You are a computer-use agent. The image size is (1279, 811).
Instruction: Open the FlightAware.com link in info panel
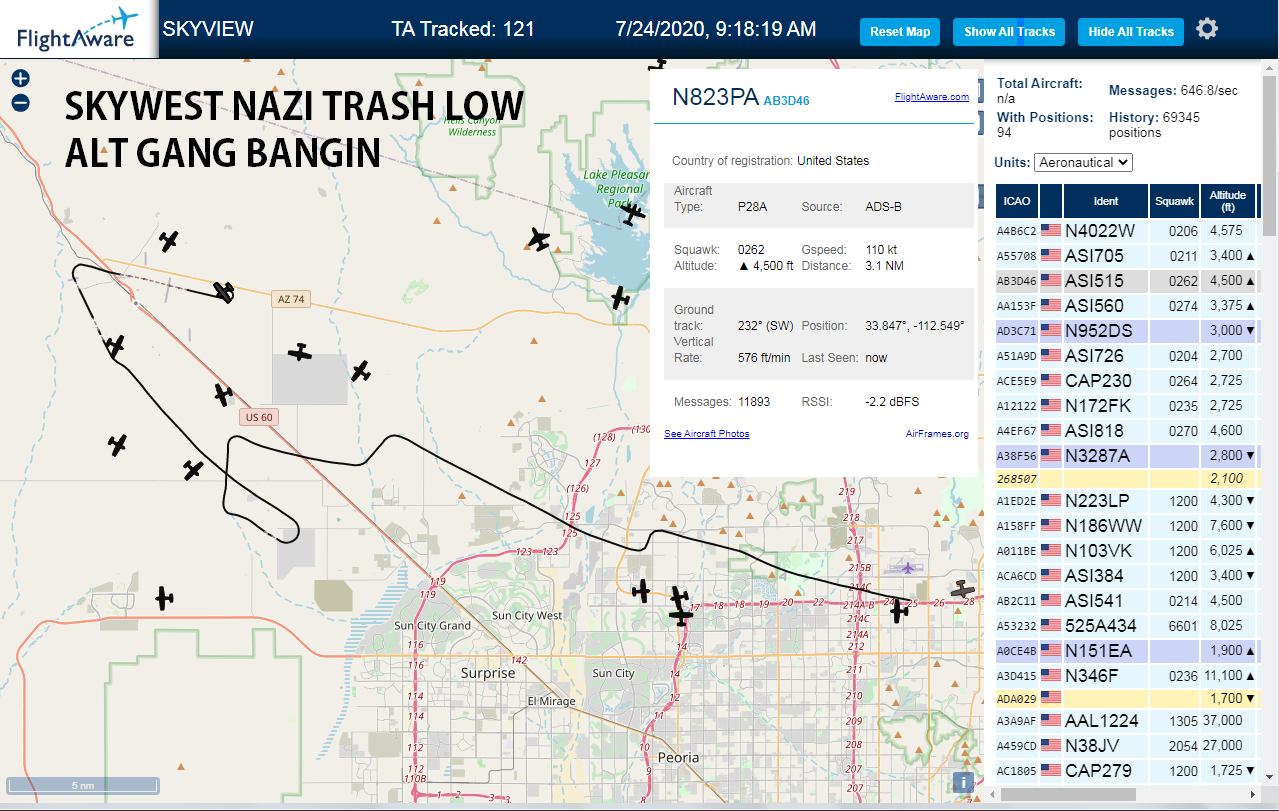tap(932, 97)
